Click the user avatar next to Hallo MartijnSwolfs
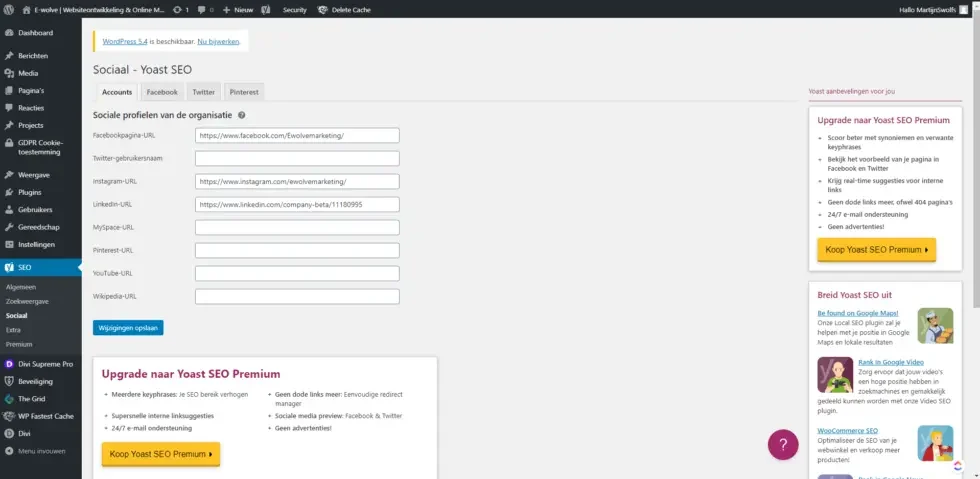The image size is (980, 479). (x=964, y=10)
